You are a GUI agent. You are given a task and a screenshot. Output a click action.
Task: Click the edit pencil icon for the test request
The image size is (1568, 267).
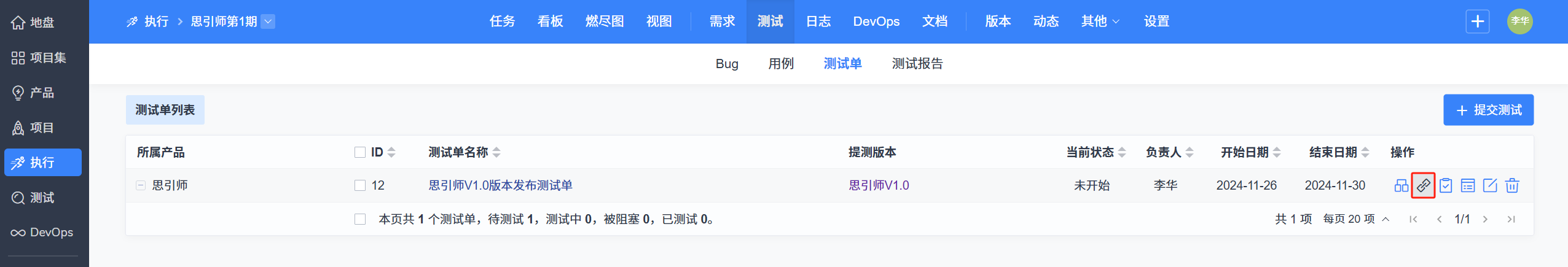(1490, 185)
